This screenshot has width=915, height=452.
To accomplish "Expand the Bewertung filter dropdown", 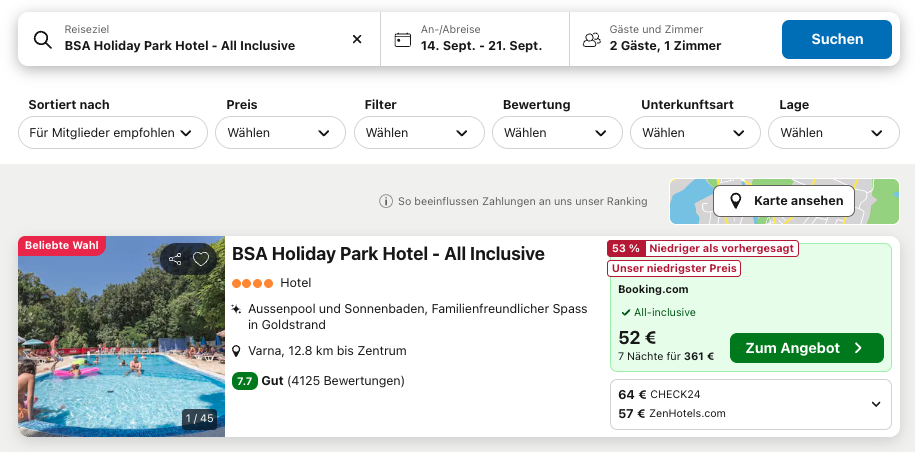I will 557,132.
